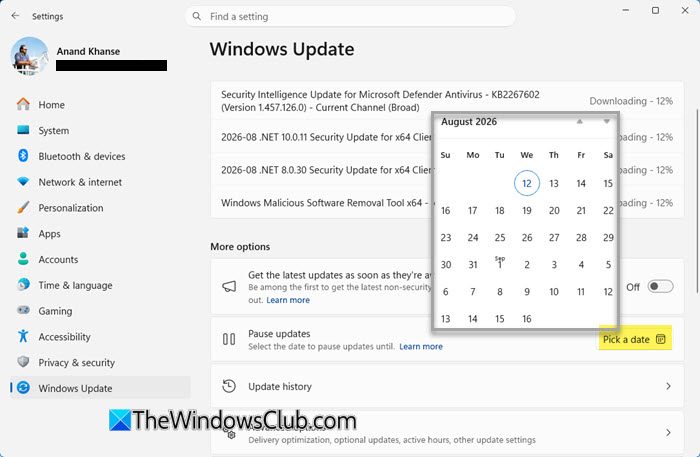Open Network & internet page
The height and width of the screenshot is (457, 700).
click(x=100, y=182)
